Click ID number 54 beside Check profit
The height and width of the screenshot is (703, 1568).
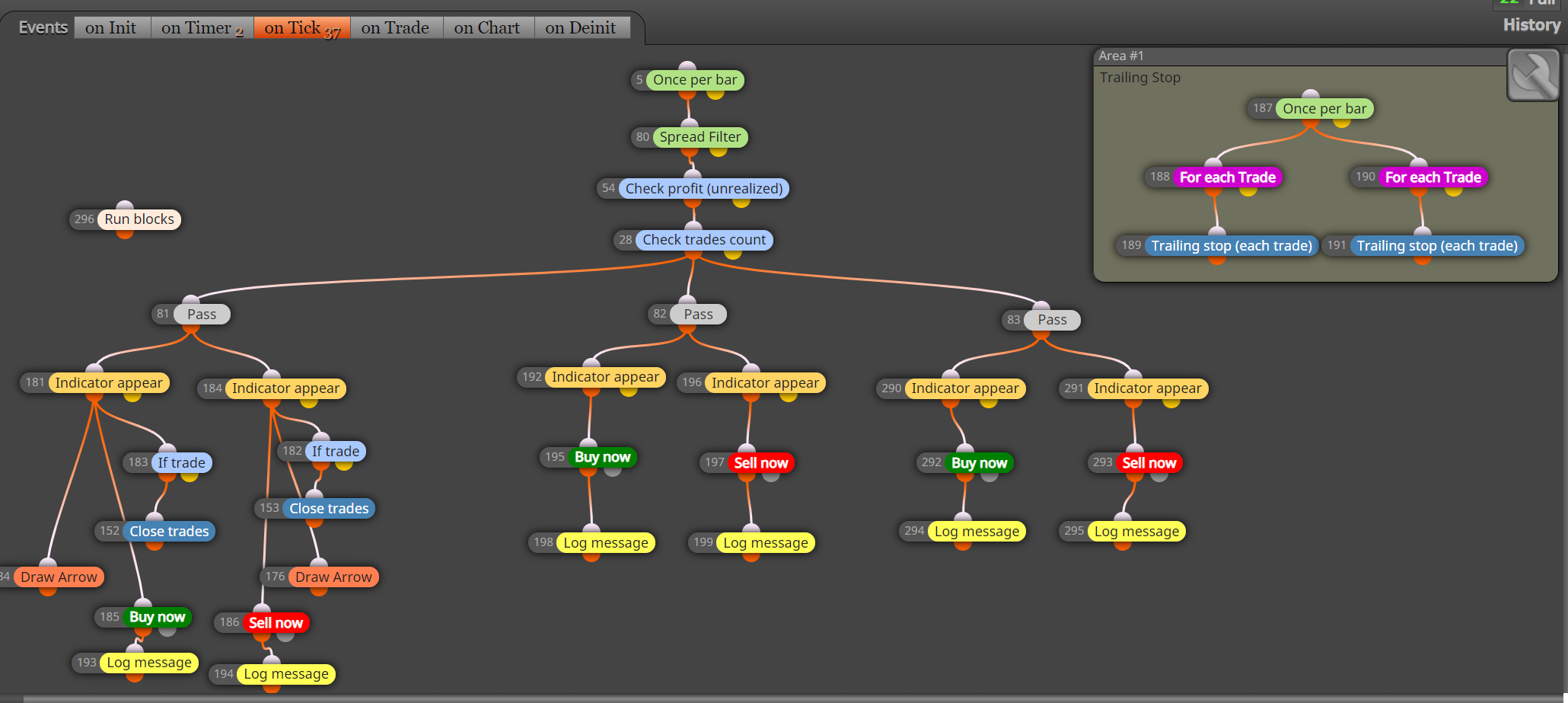(x=608, y=188)
